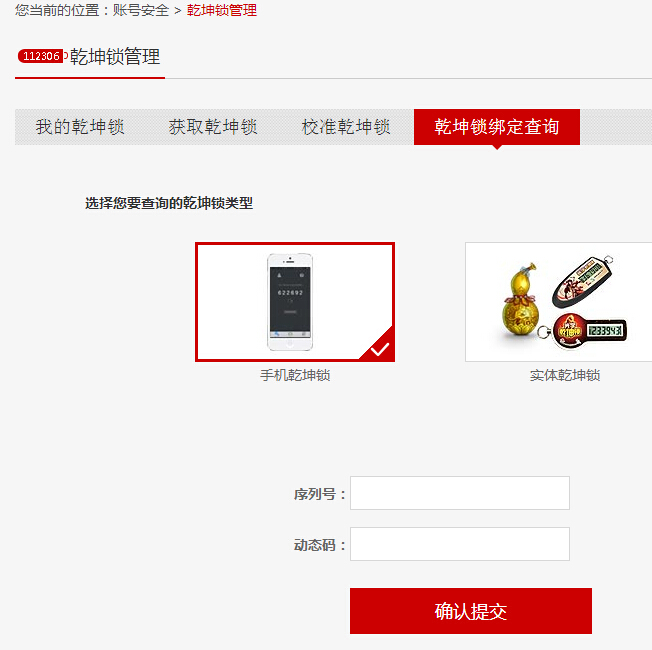Image resolution: width=652 pixels, height=650 pixels.
Task: Focus the 序列号 input field
Action: tap(459, 493)
